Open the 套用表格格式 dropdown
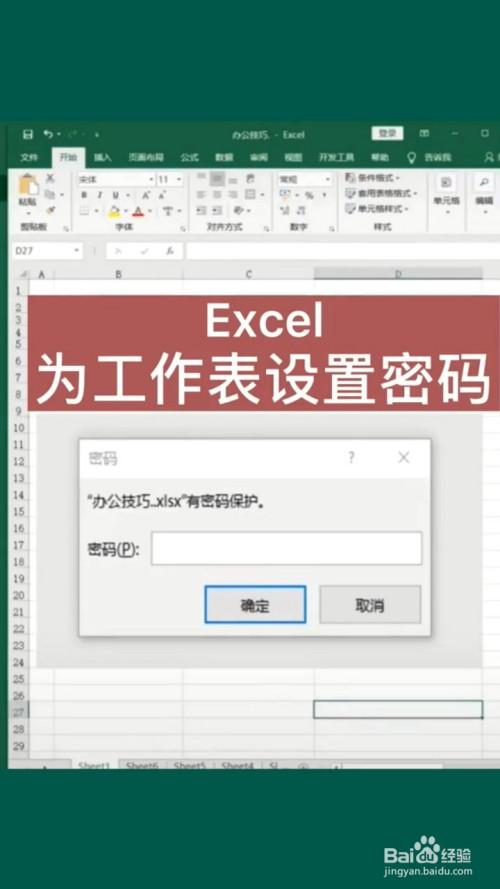The image size is (500, 889). pyautogui.click(x=381, y=193)
